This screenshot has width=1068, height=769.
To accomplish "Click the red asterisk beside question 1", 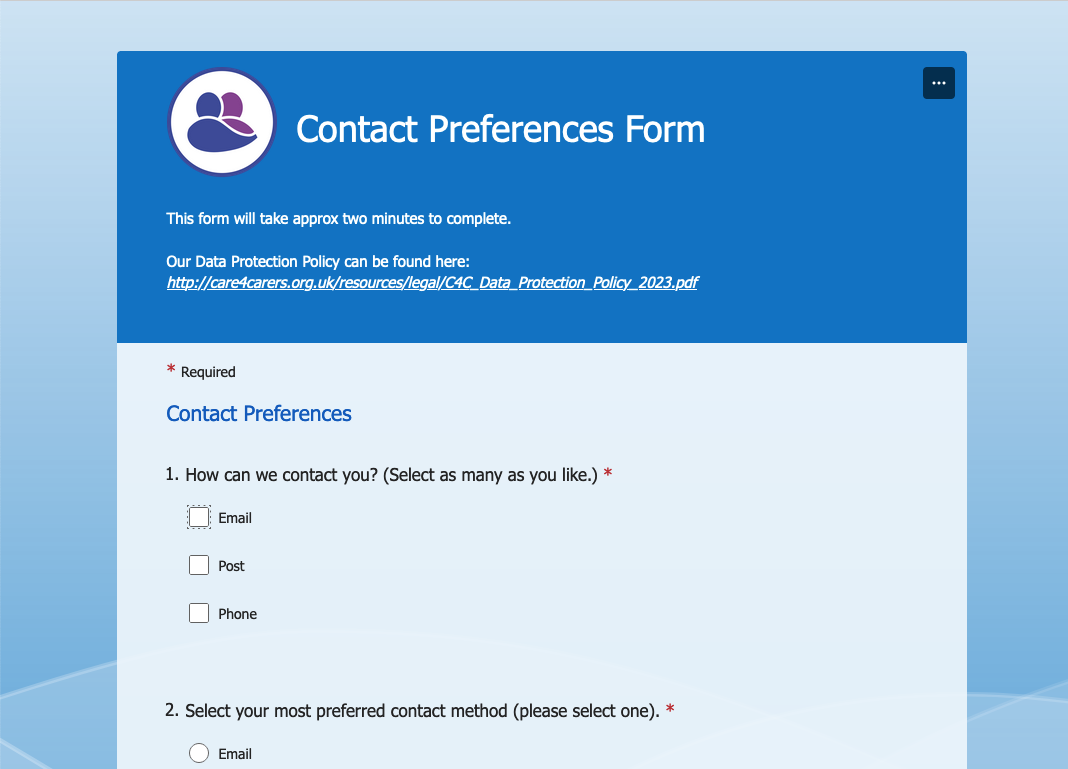I will (x=608, y=473).
